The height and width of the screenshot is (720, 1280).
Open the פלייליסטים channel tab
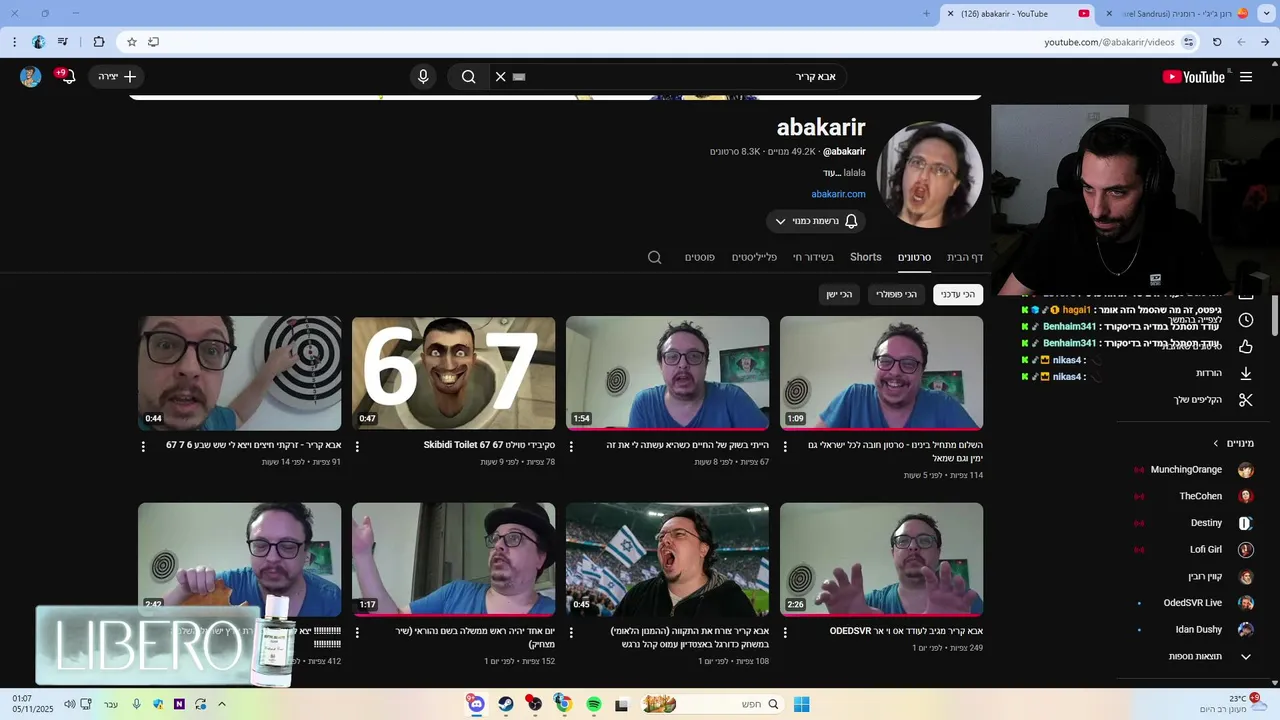[x=754, y=257]
